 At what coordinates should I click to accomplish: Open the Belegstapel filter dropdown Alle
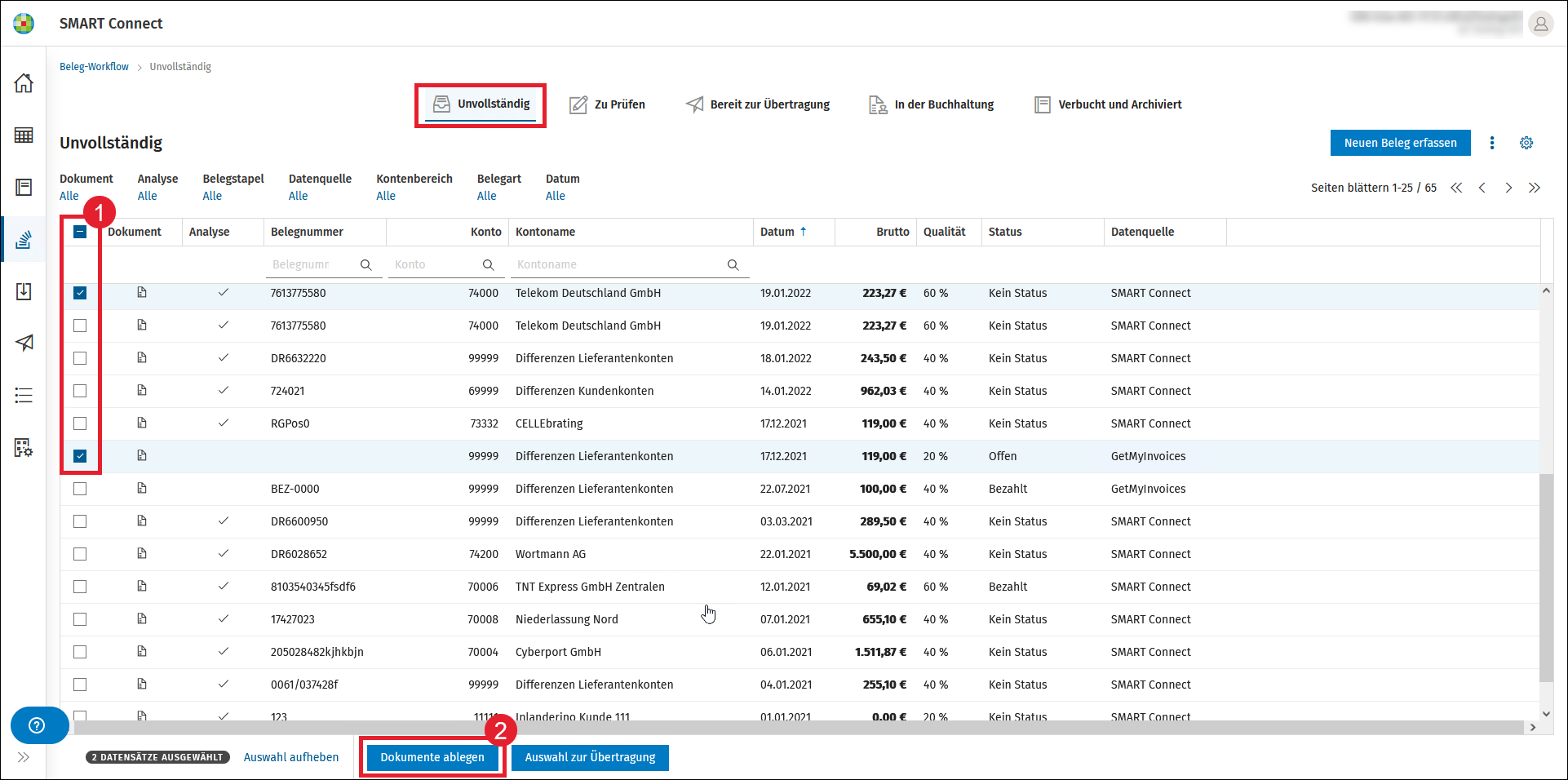(x=212, y=196)
